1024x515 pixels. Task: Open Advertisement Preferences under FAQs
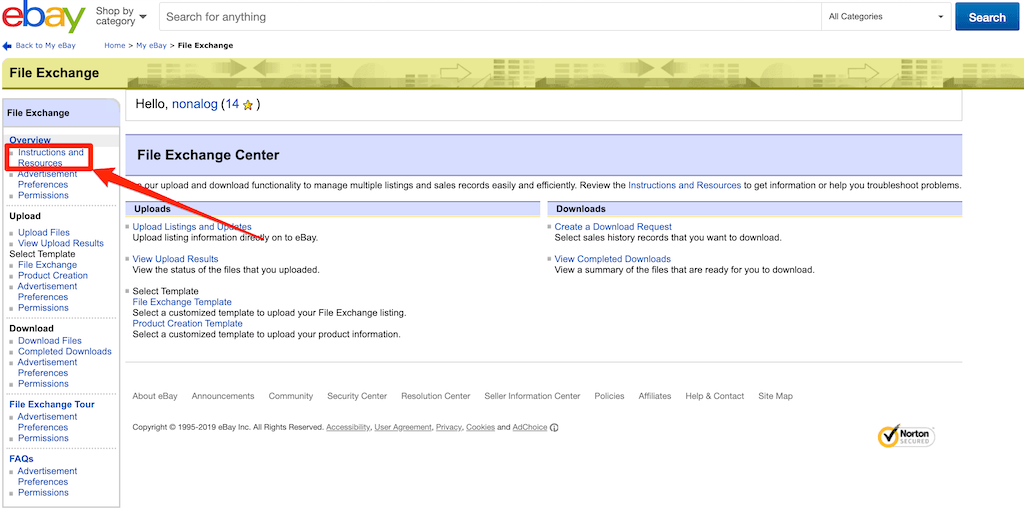point(47,476)
